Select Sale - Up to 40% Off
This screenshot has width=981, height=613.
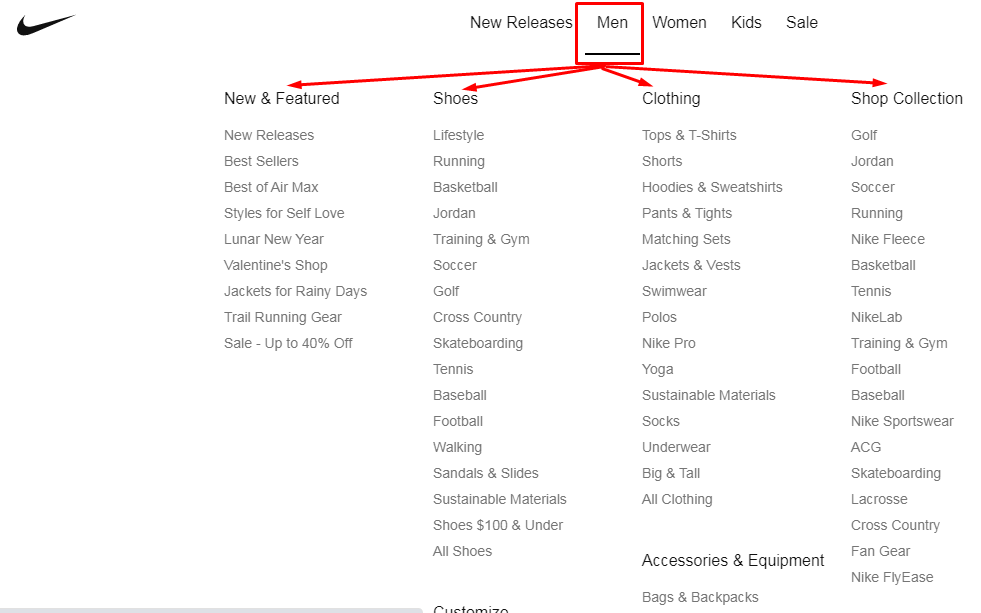pos(288,343)
